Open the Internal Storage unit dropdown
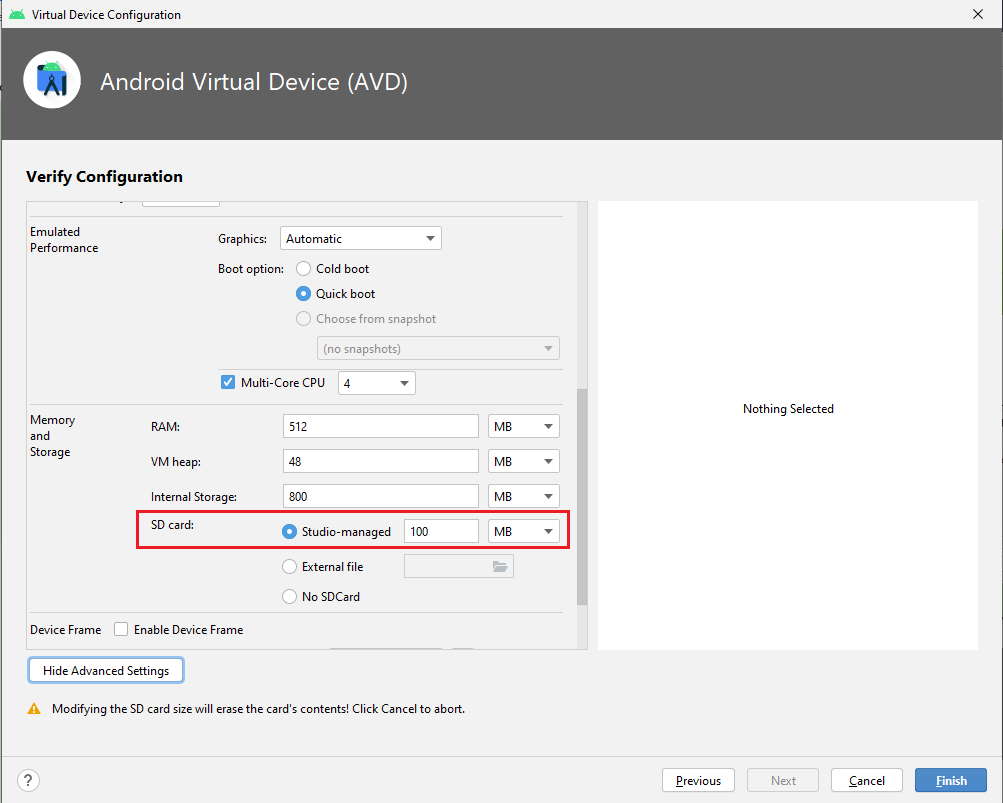This screenshot has height=803, width=1003. pos(524,497)
